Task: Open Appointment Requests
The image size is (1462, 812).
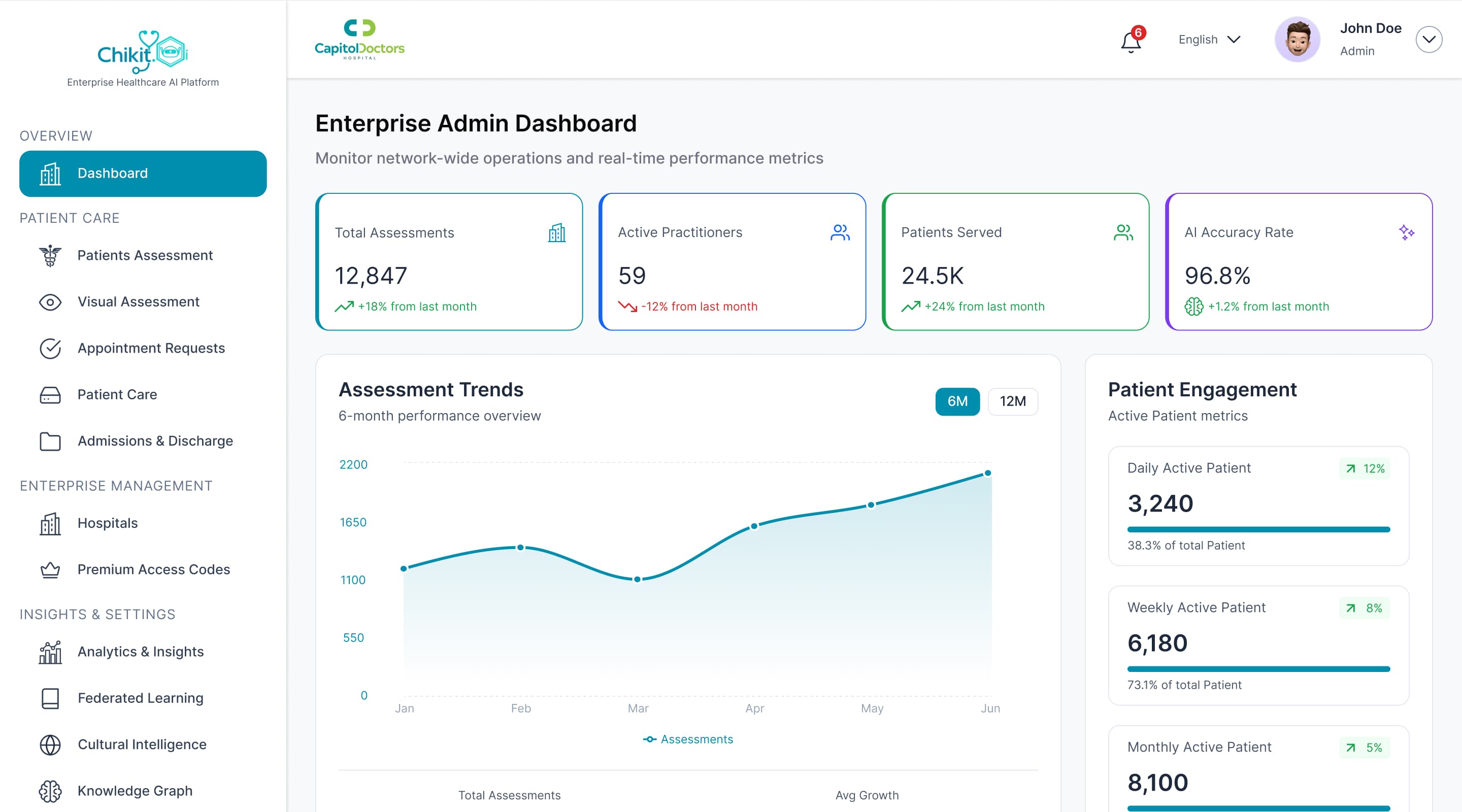Action: (x=151, y=349)
